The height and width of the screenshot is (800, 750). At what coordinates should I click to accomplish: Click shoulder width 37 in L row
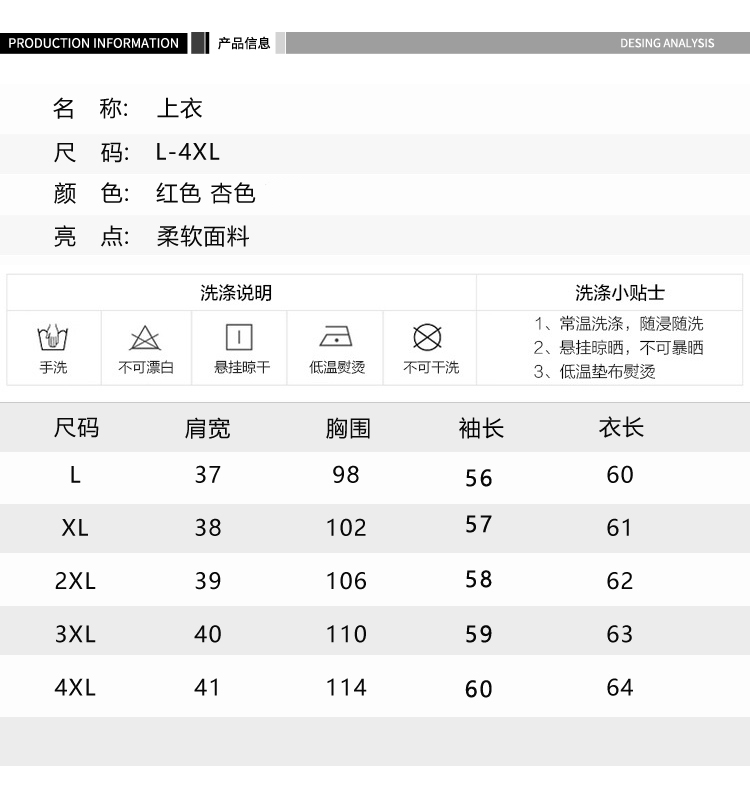208,475
